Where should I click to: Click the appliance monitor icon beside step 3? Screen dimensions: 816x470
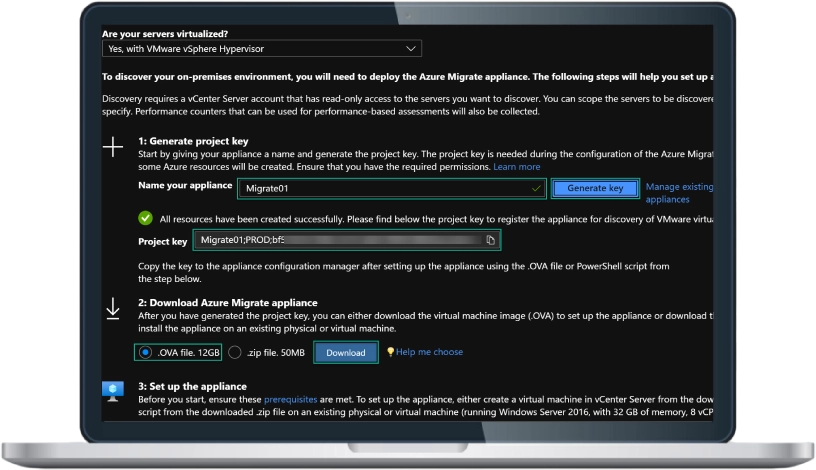pyautogui.click(x=113, y=391)
